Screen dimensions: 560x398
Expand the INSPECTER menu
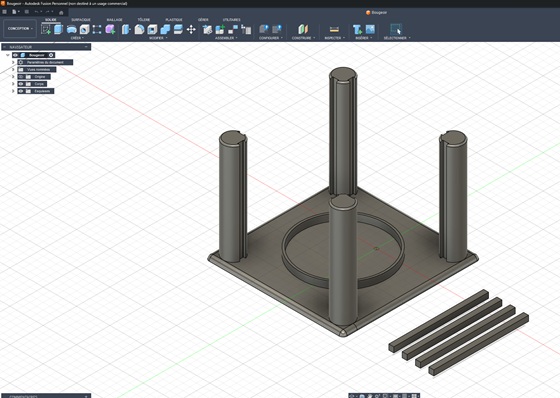pos(334,38)
